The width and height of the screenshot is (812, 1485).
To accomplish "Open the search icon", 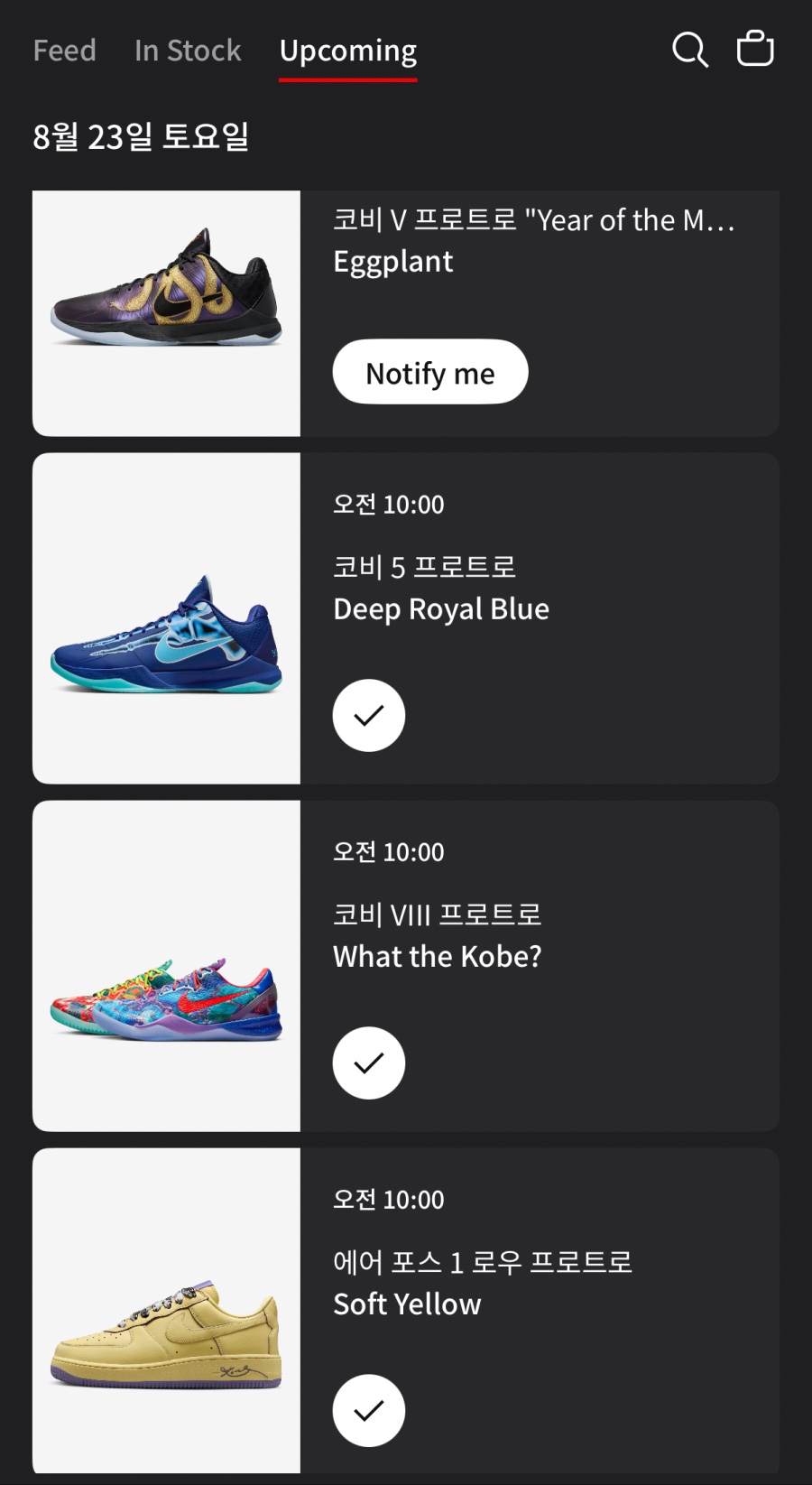I will (x=689, y=50).
